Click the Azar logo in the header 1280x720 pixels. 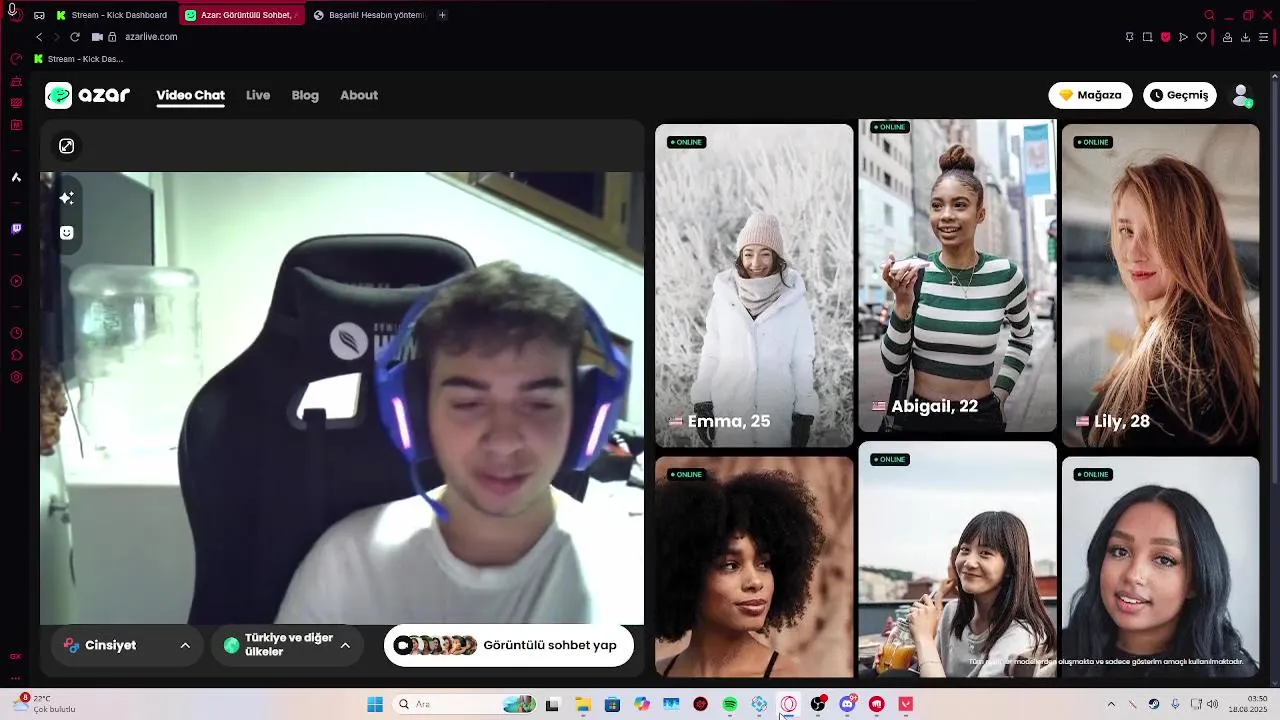click(88, 95)
